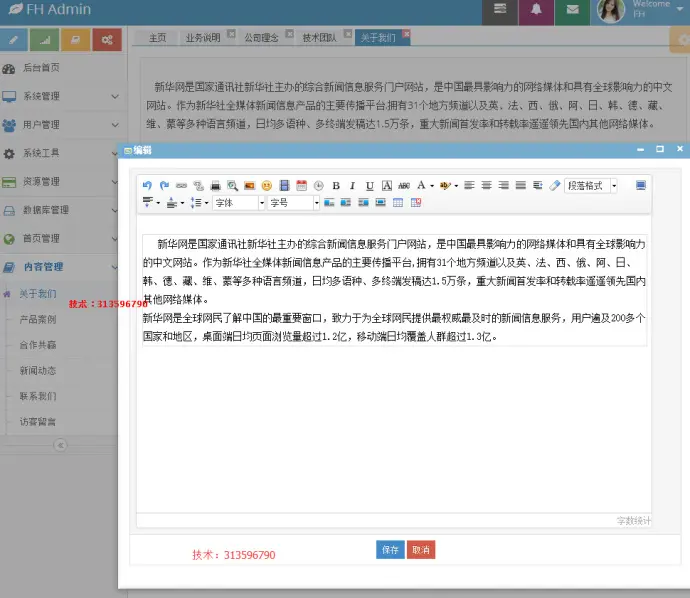Open the preview magnifier tool
This screenshot has width=690, height=598.
point(232,186)
